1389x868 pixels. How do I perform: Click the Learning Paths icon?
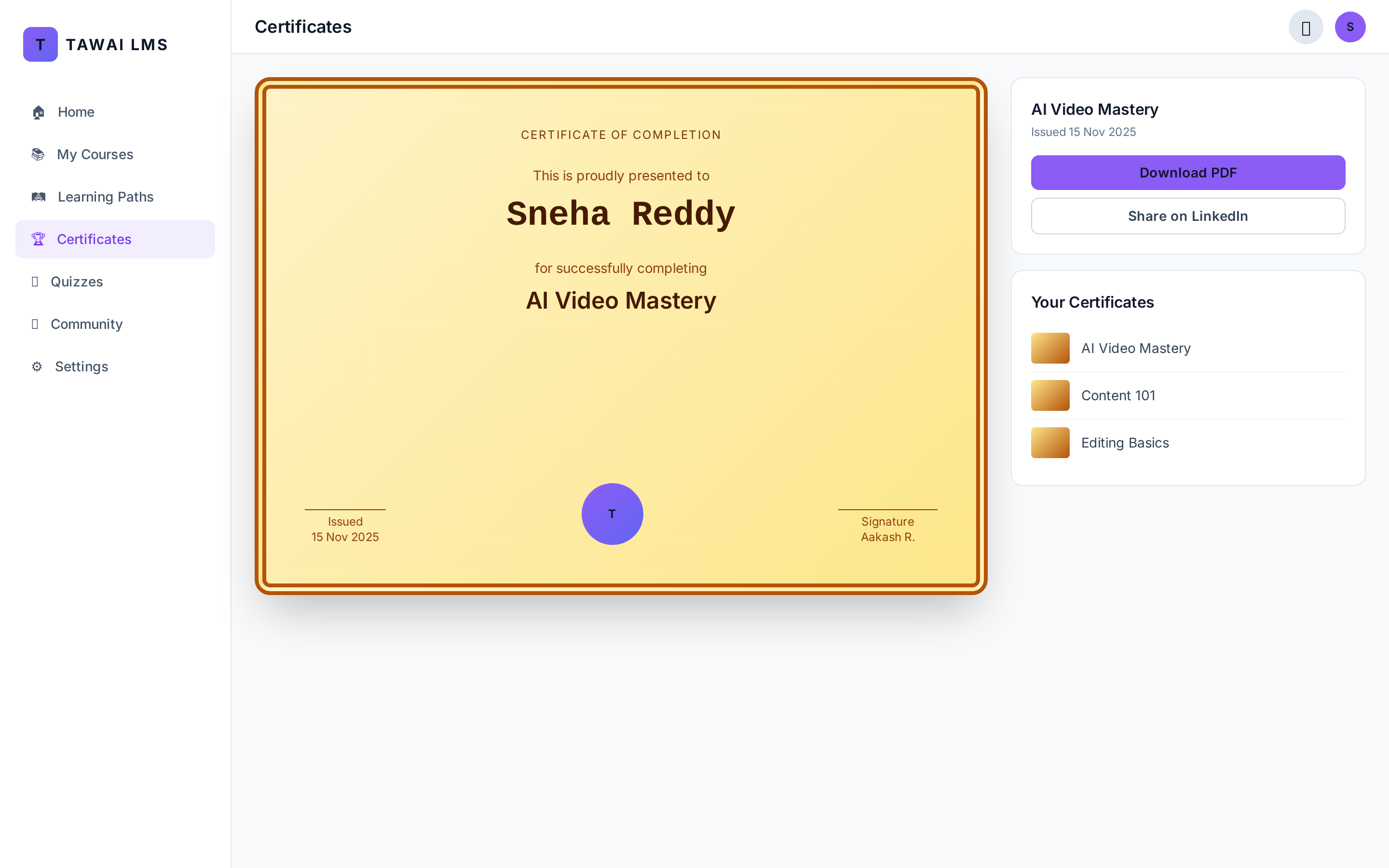coord(39,197)
